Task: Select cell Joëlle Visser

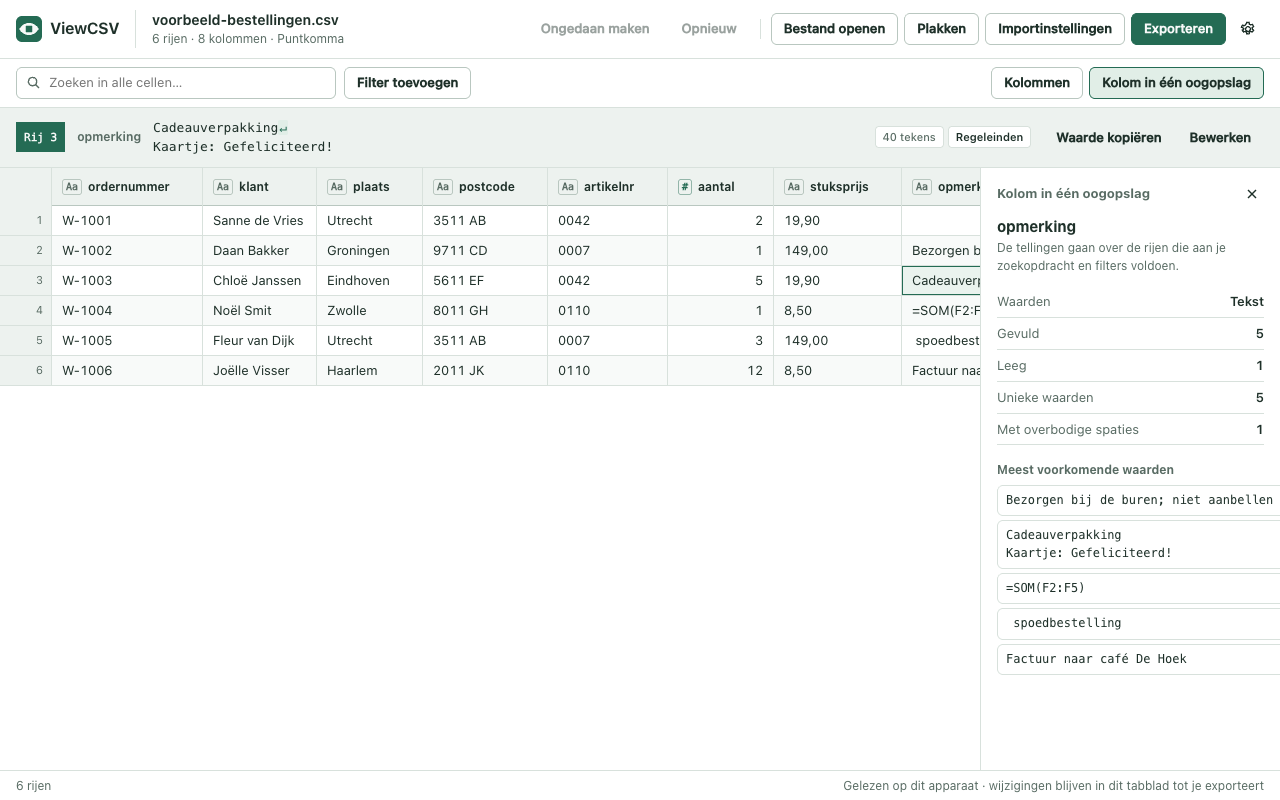Action: 260,371
